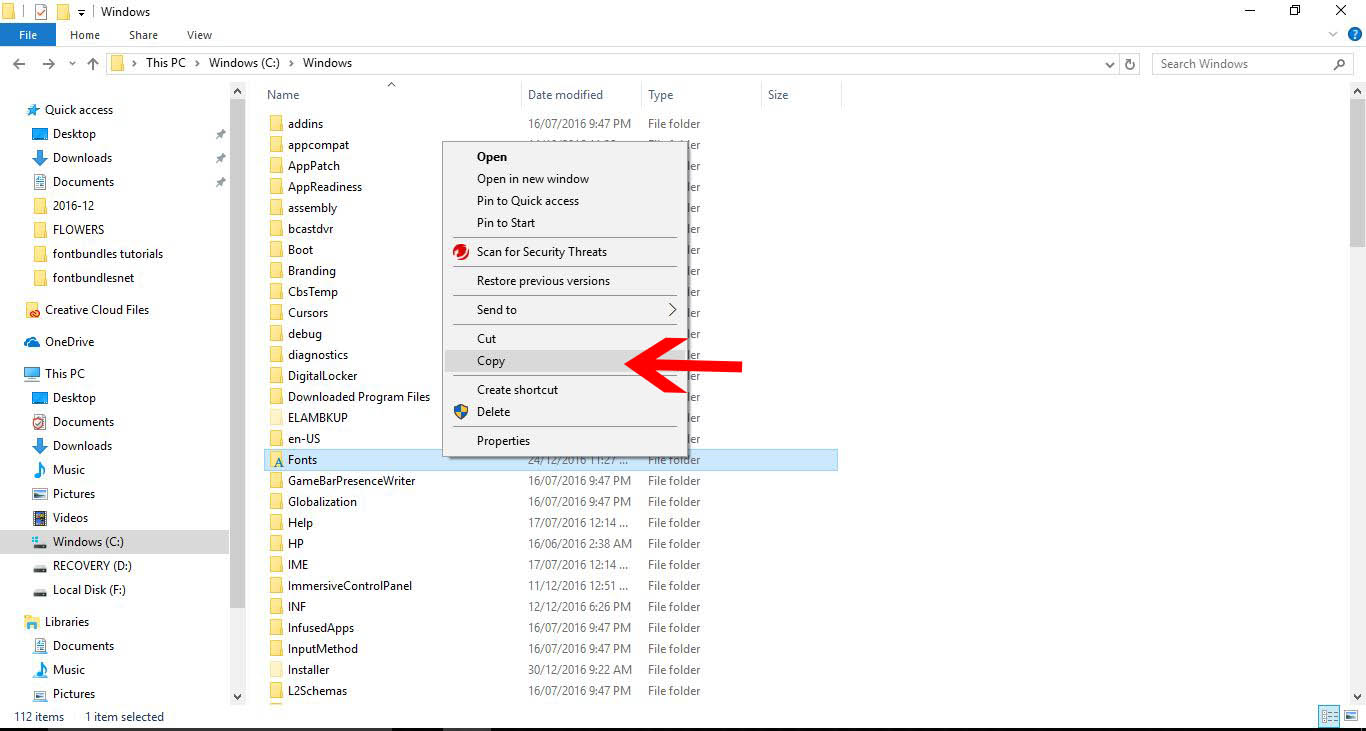Expand the breadcrumb chevron after Windows (C:)

click(x=291, y=63)
